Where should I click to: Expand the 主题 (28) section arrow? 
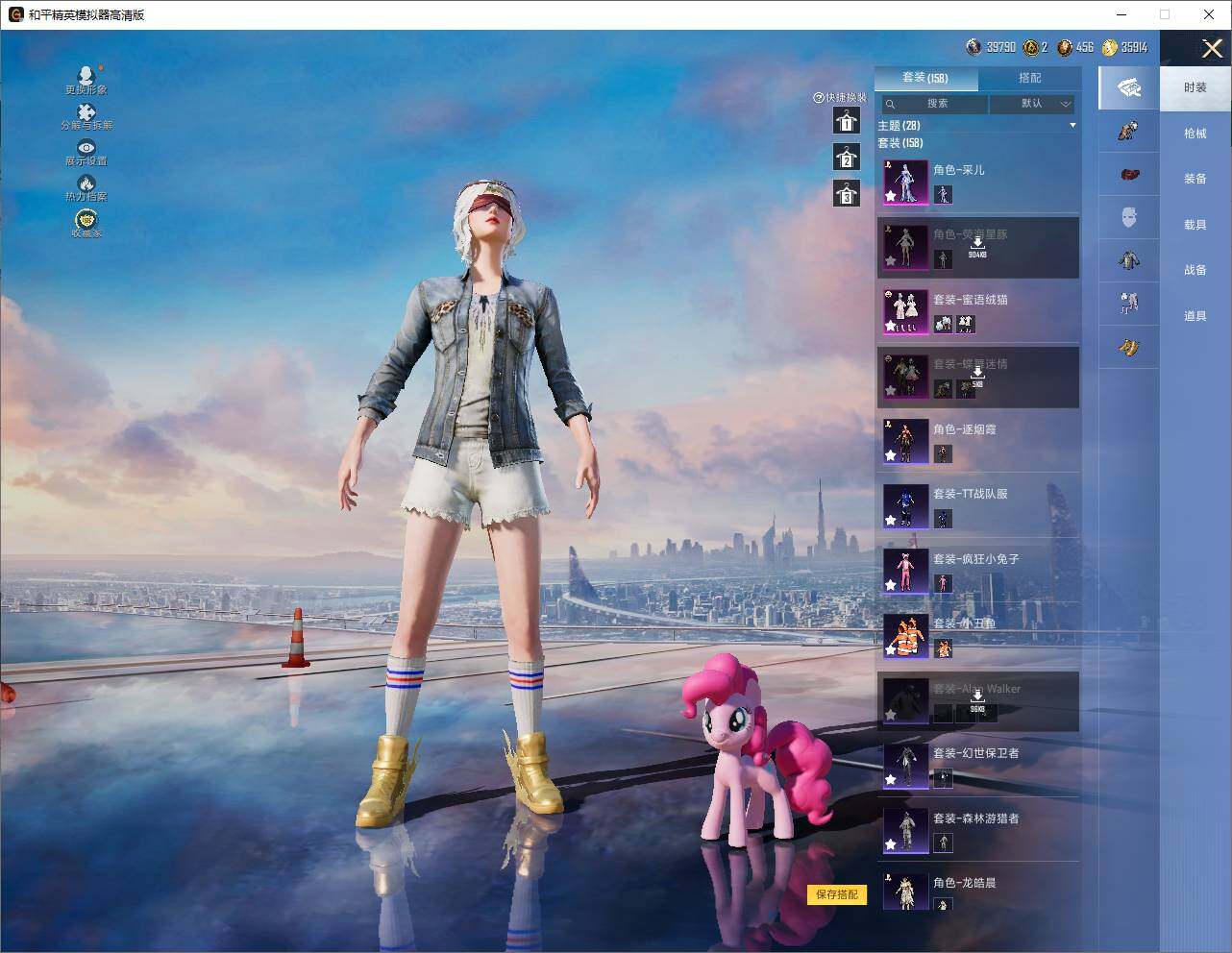point(1072,126)
